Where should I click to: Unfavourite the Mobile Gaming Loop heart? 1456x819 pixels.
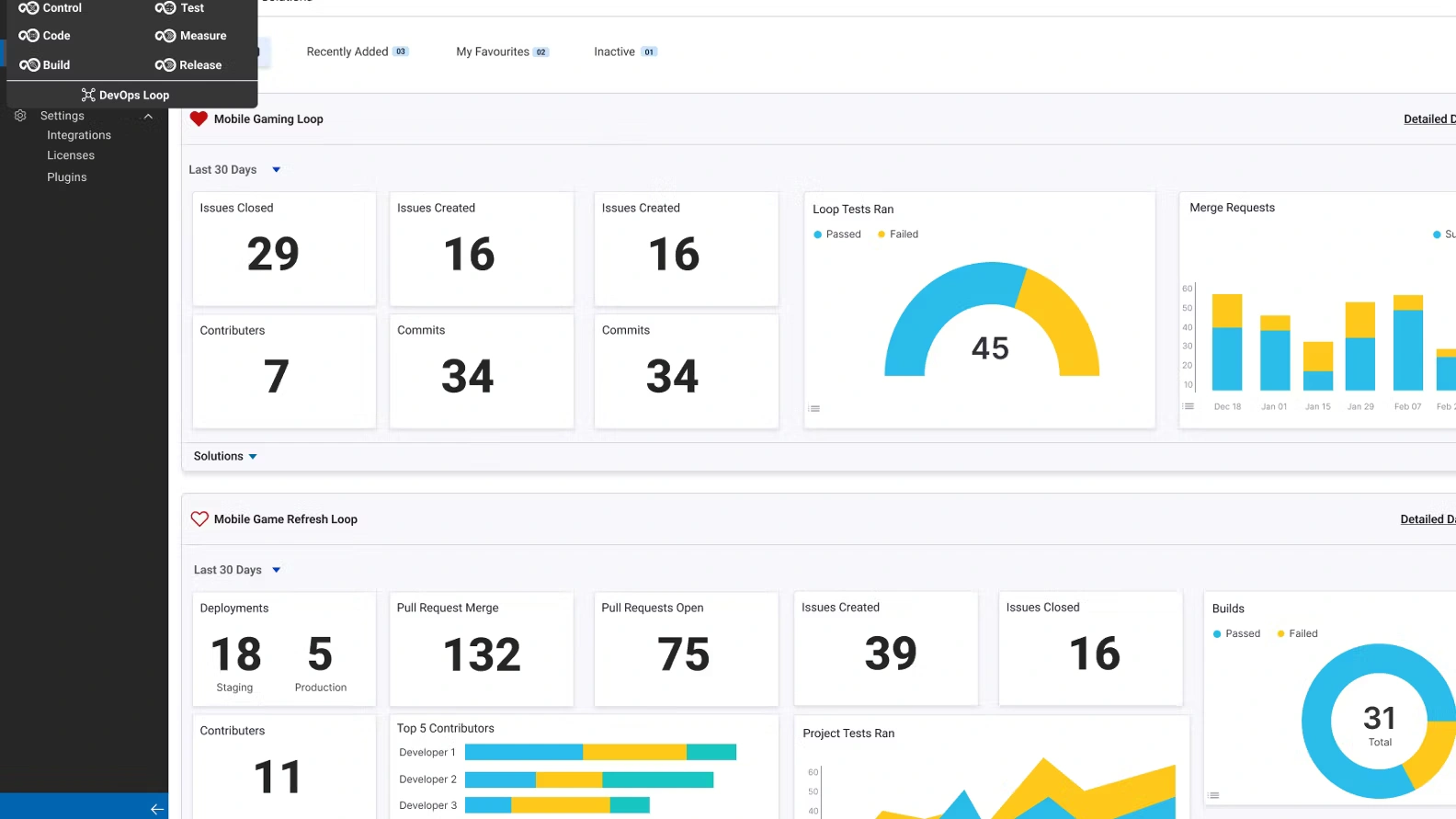(199, 119)
